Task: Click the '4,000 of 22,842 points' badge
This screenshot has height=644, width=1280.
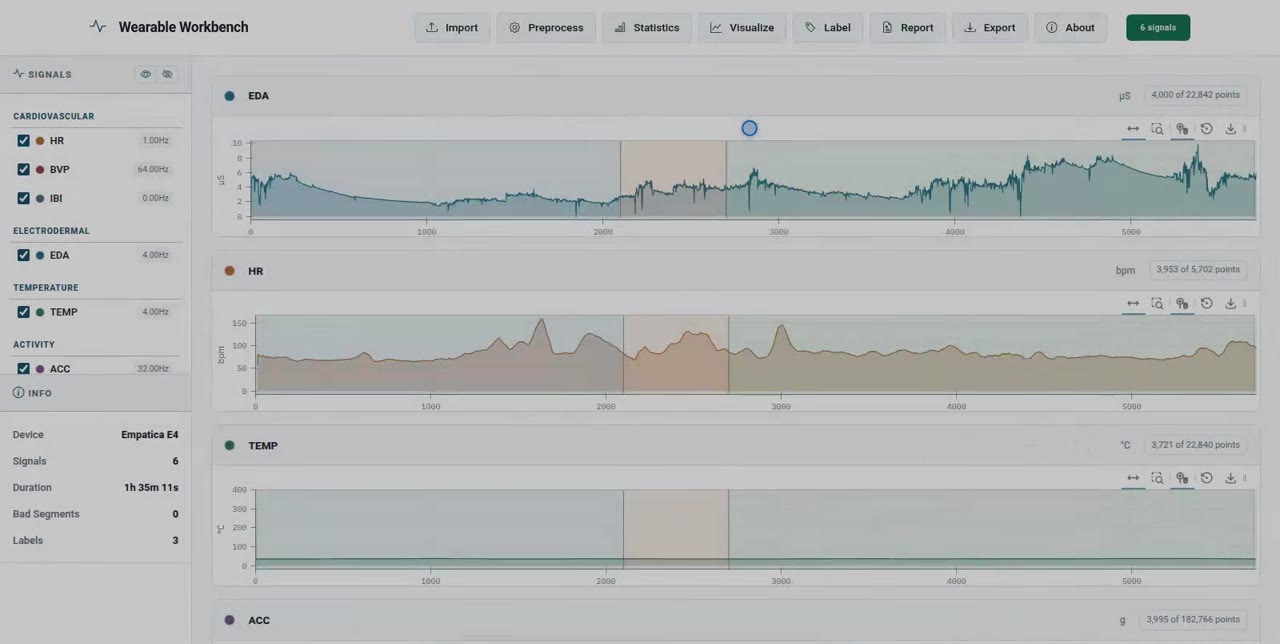Action: (x=1195, y=95)
